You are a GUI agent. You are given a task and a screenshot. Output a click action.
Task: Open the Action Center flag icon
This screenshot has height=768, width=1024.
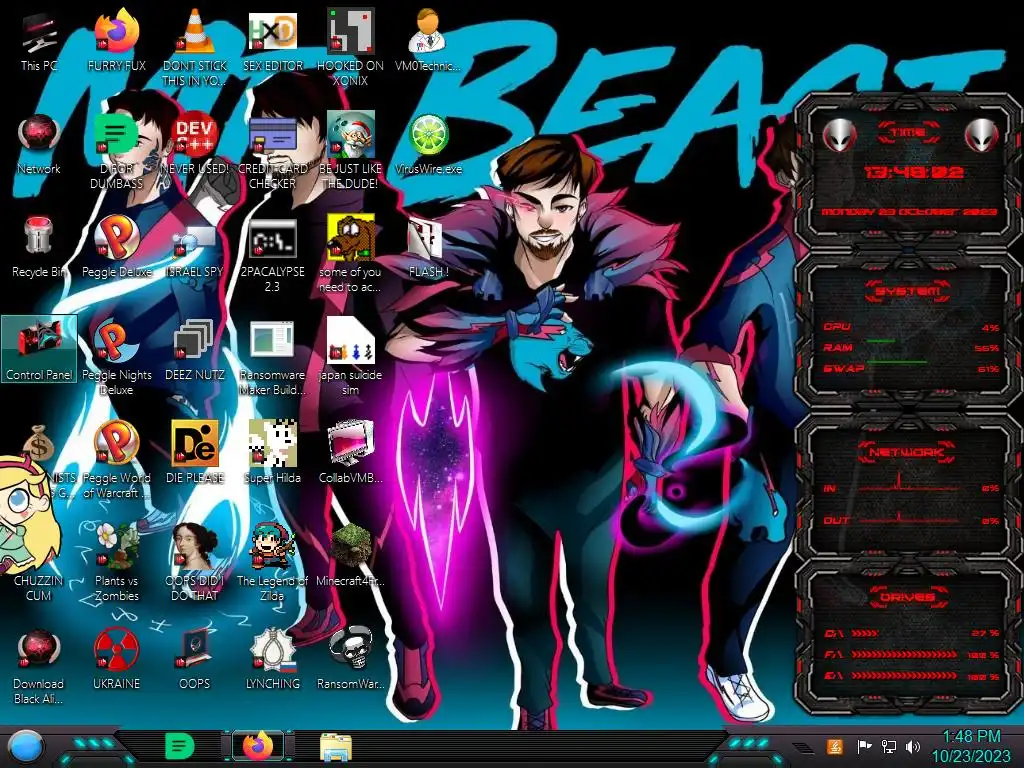click(x=864, y=746)
